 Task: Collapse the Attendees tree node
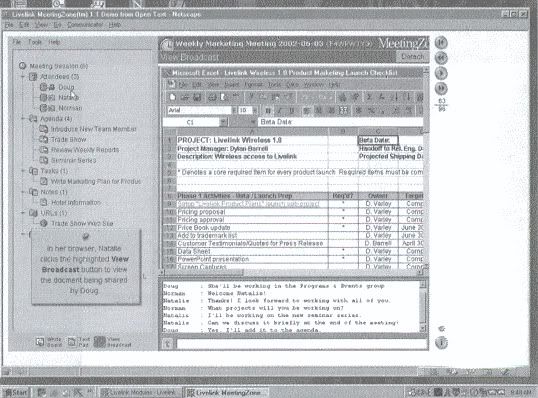click(x=23, y=77)
